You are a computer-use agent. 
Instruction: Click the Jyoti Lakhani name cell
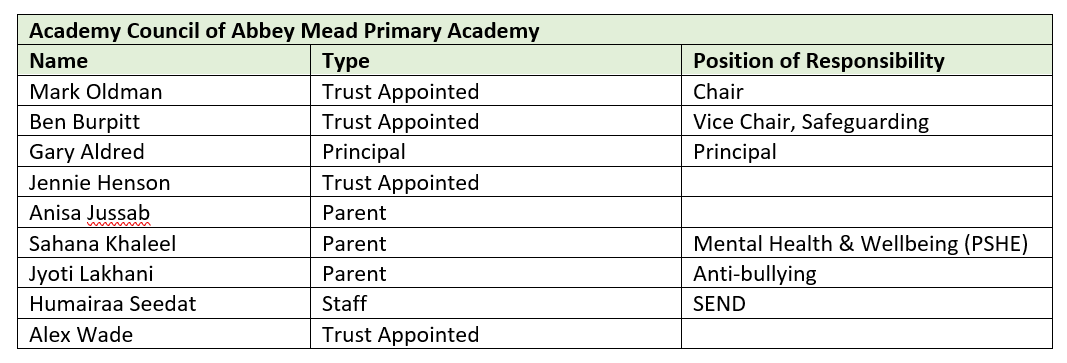pos(164,273)
